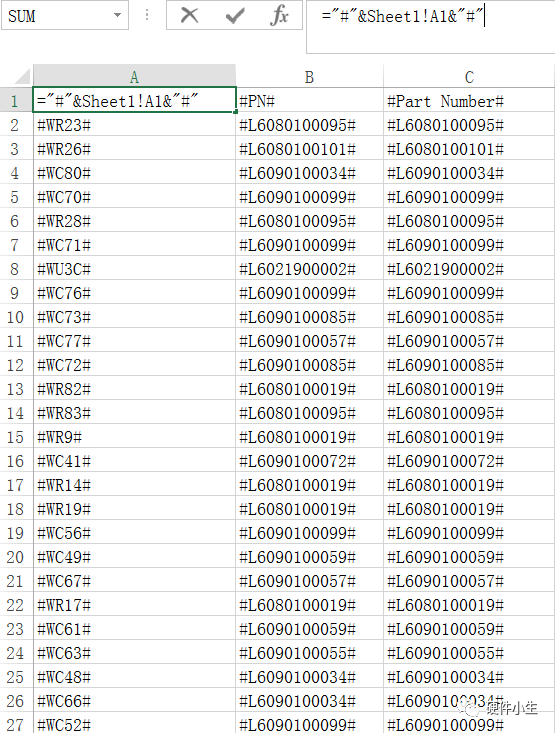Select column B header
Screen dimensions: 555x733
coord(309,76)
